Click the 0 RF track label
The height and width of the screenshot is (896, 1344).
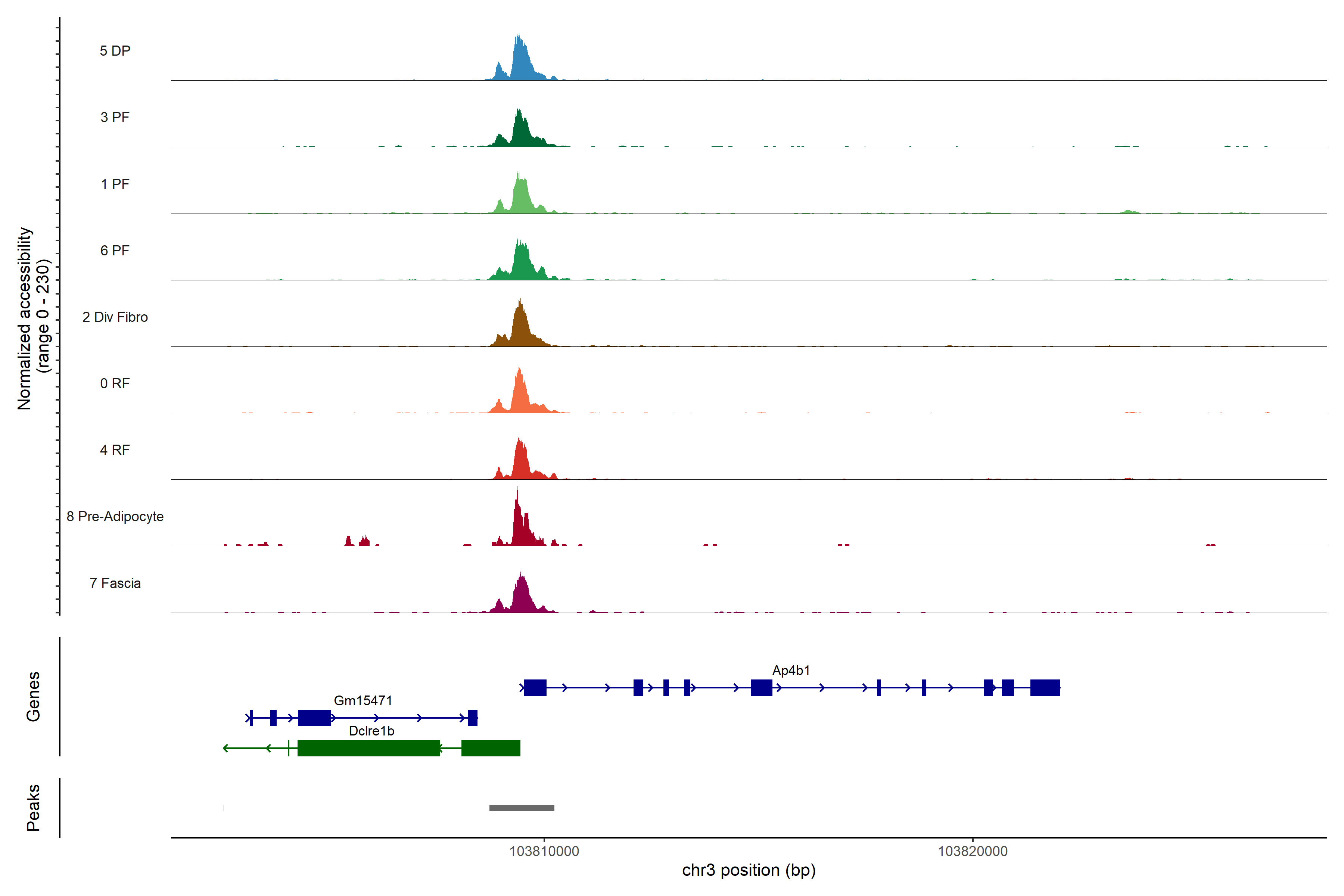tap(115, 383)
